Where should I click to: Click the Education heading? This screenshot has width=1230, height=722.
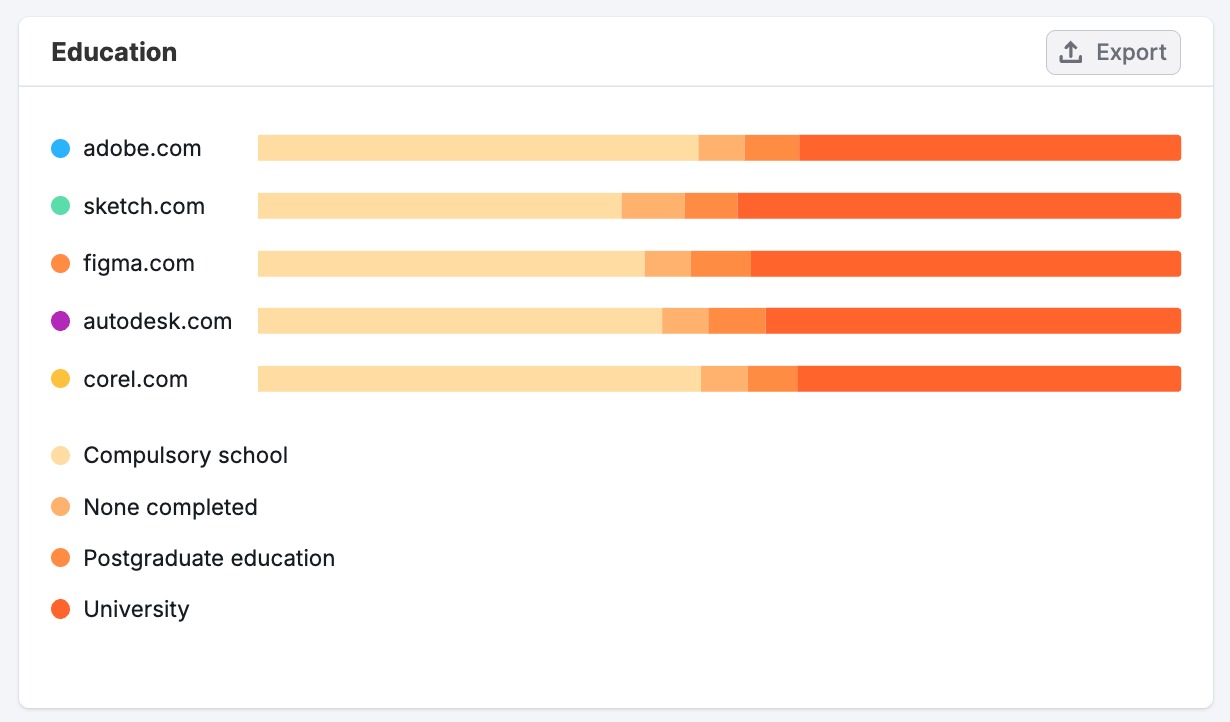point(113,51)
